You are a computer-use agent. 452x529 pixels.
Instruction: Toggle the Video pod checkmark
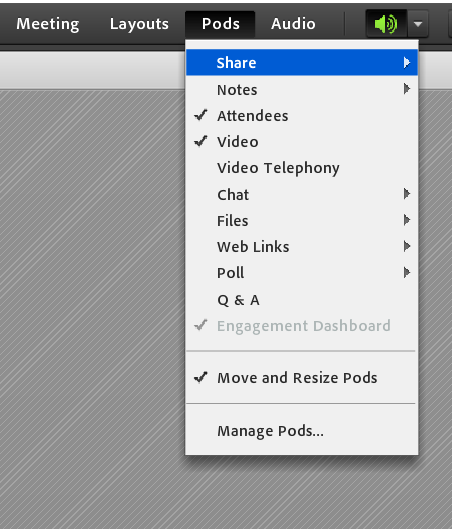[200, 141]
